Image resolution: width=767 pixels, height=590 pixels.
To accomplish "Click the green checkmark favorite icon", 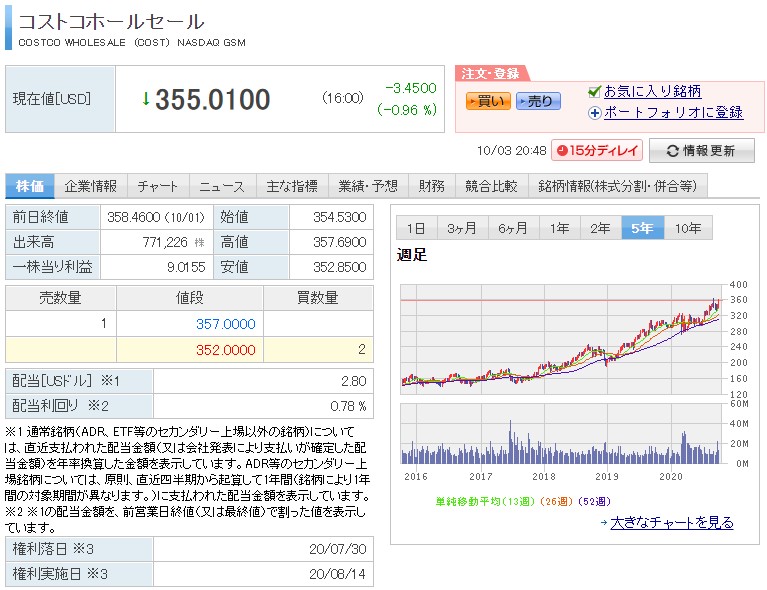I will [x=594, y=91].
